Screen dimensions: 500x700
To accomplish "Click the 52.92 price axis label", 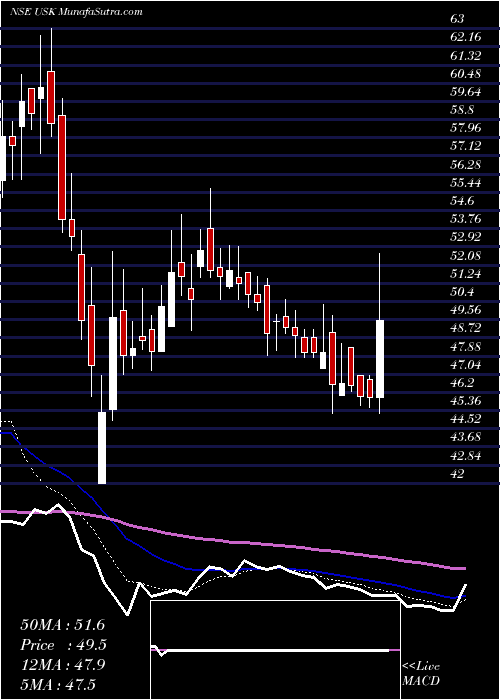I will coord(466,237).
